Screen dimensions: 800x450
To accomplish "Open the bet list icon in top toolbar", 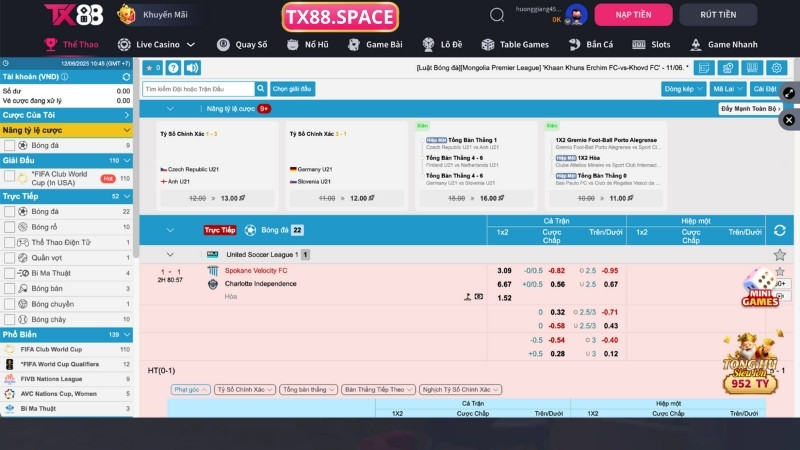I will (704, 68).
